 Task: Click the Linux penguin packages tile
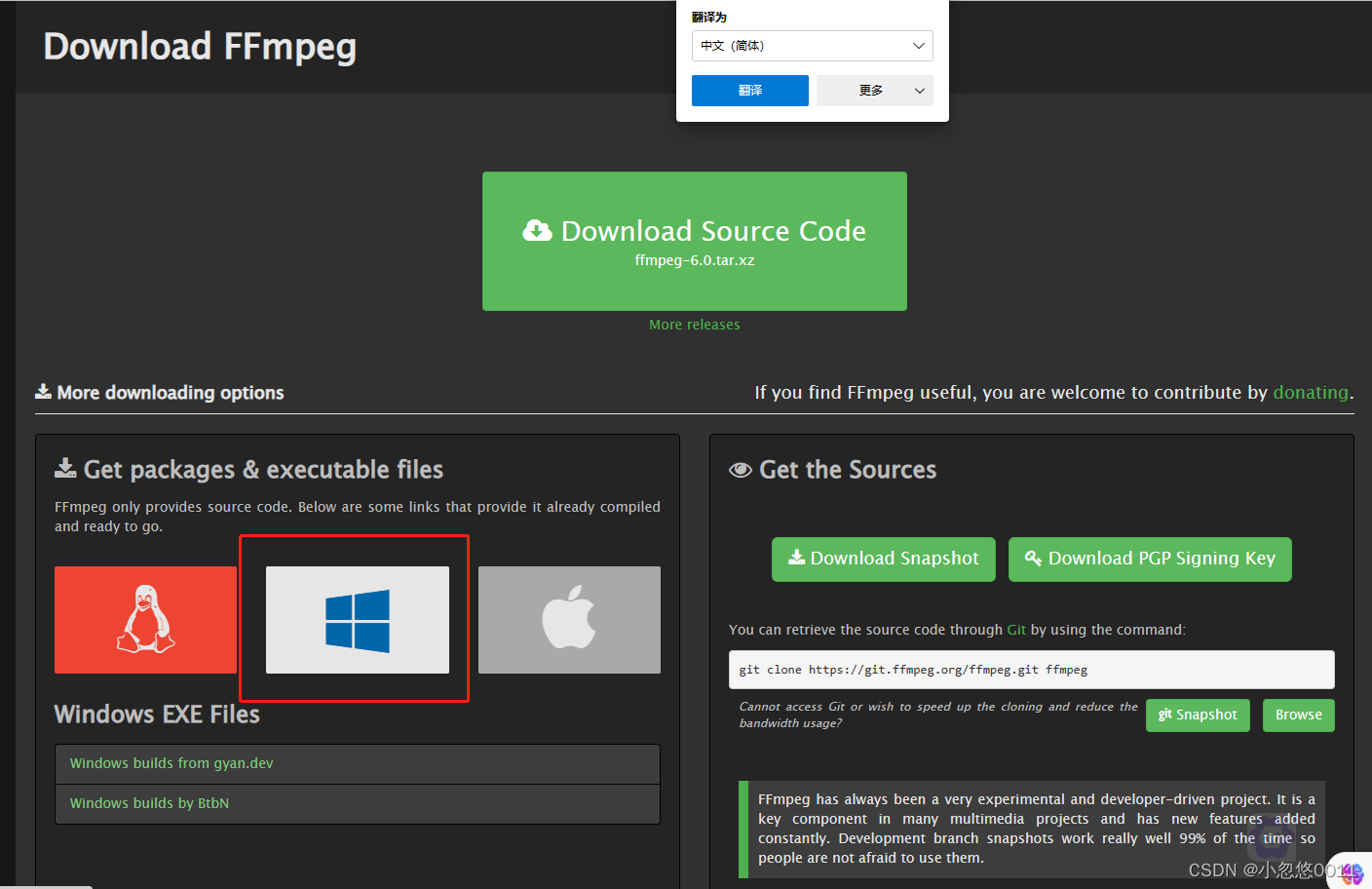coord(145,620)
